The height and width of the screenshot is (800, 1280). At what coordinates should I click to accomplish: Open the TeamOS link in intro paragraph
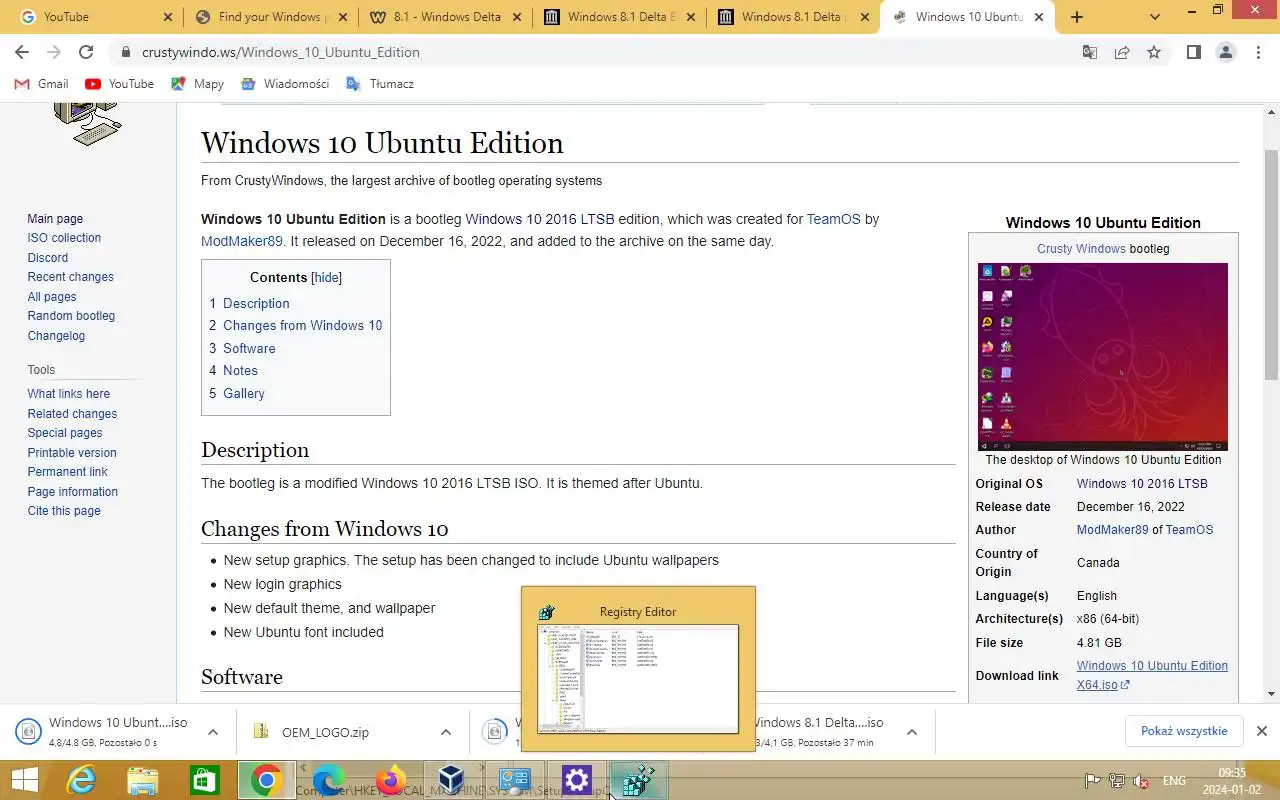point(833,219)
